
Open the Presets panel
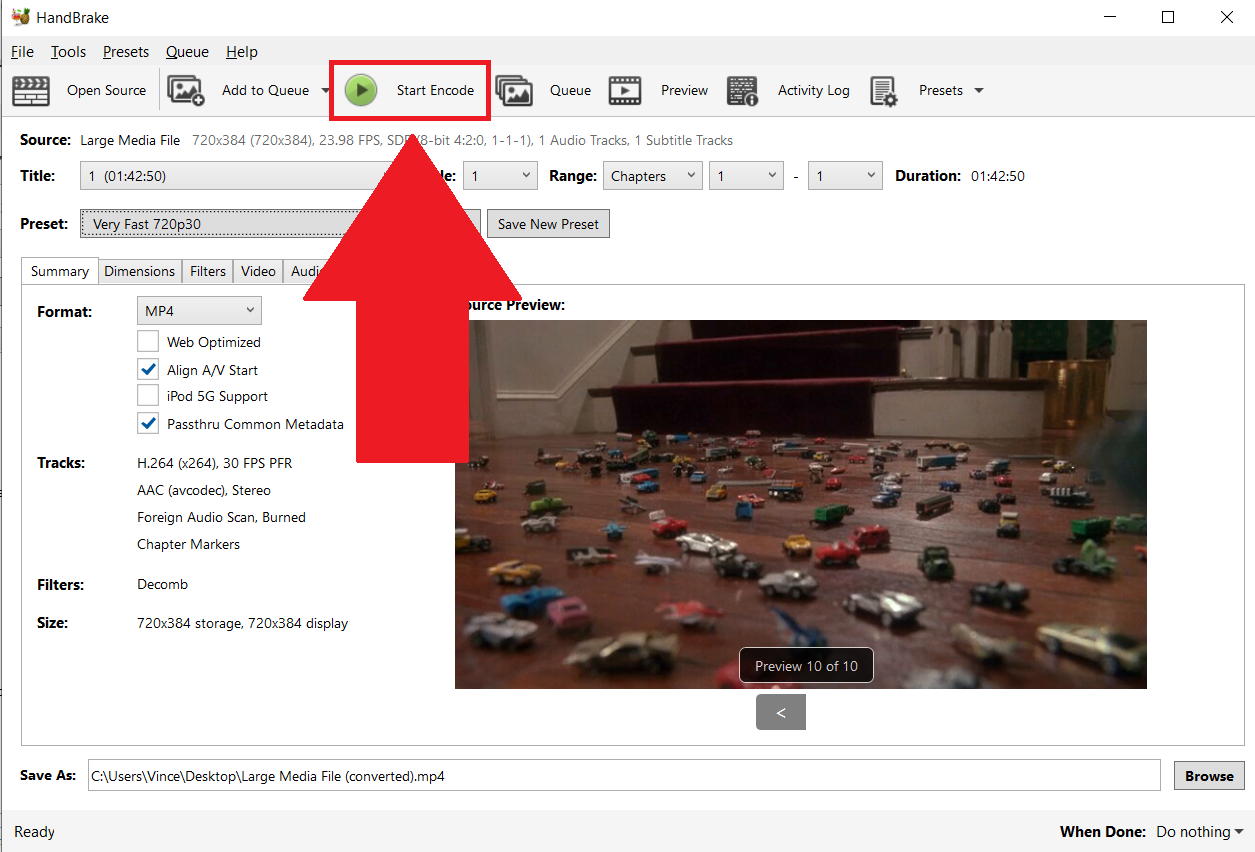pos(940,90)
